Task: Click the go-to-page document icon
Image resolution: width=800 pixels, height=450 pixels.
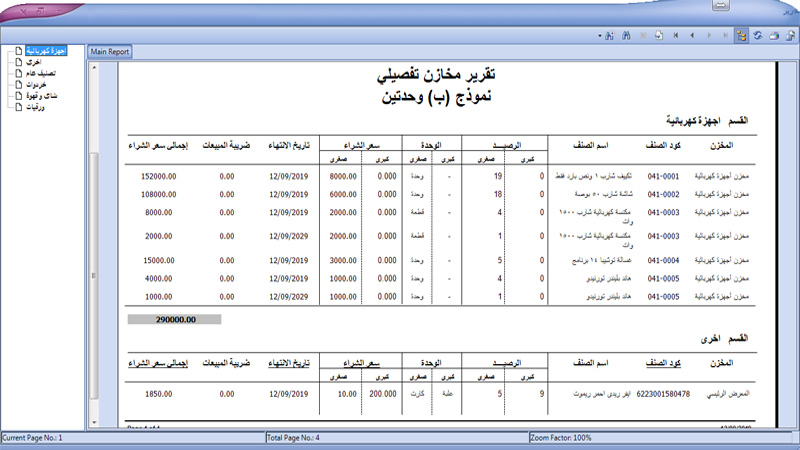Action: coord(659,36)
